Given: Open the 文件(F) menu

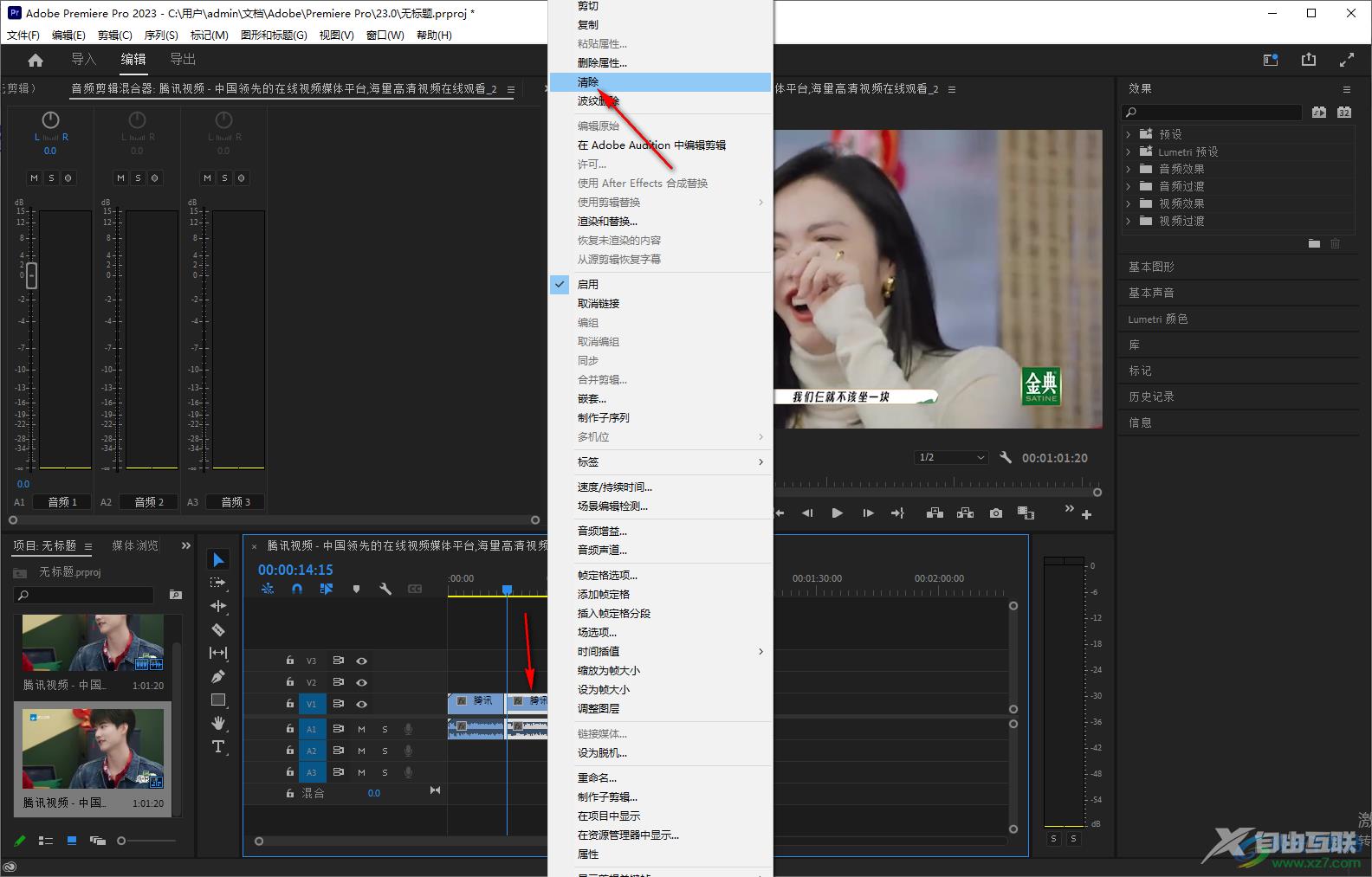Looking at the screenshot, I should tap(23, 35).
